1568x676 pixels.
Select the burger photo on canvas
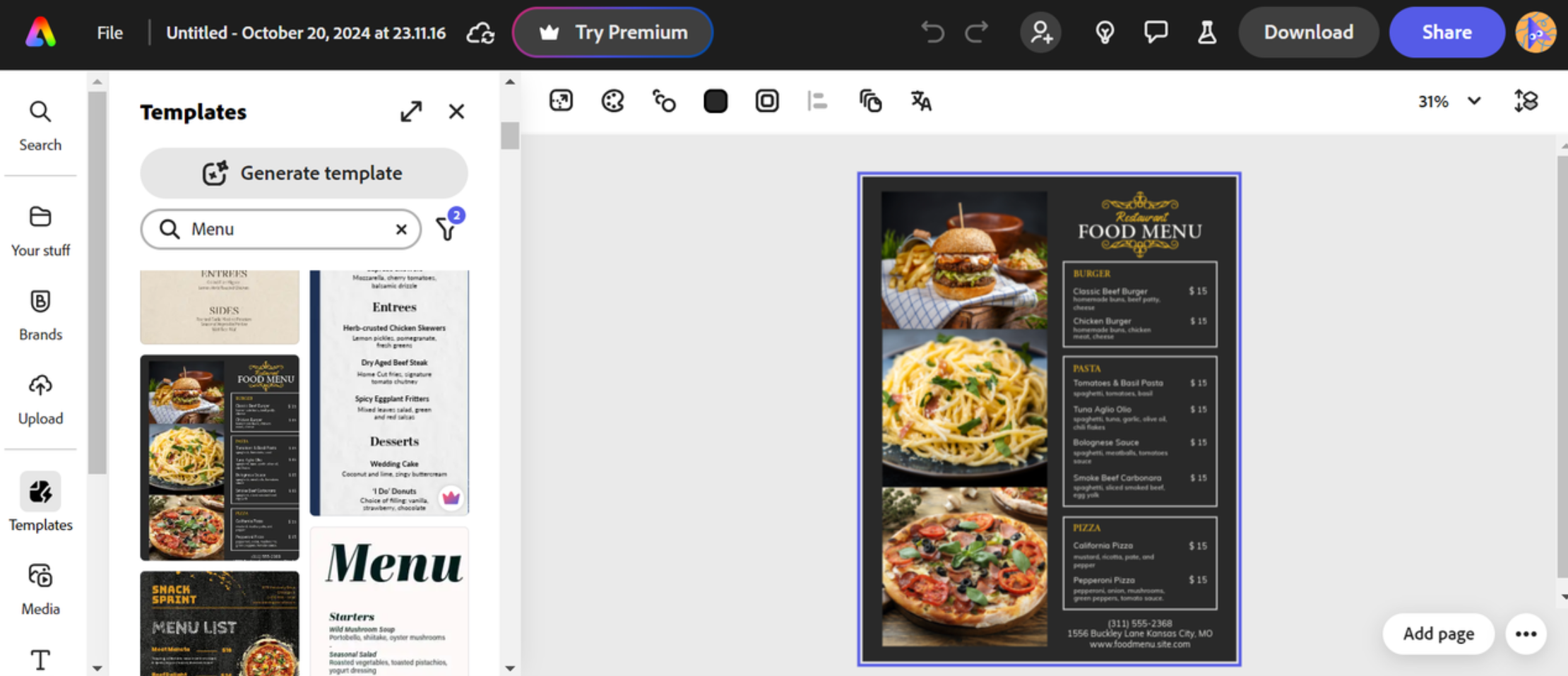click(964, 260)
